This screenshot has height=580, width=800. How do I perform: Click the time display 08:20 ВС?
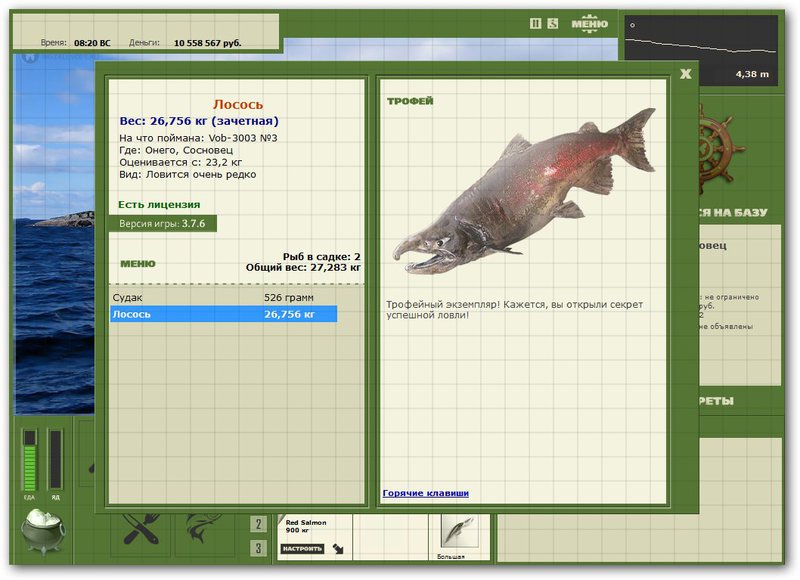pyautogui.click(x=92, y=43)
